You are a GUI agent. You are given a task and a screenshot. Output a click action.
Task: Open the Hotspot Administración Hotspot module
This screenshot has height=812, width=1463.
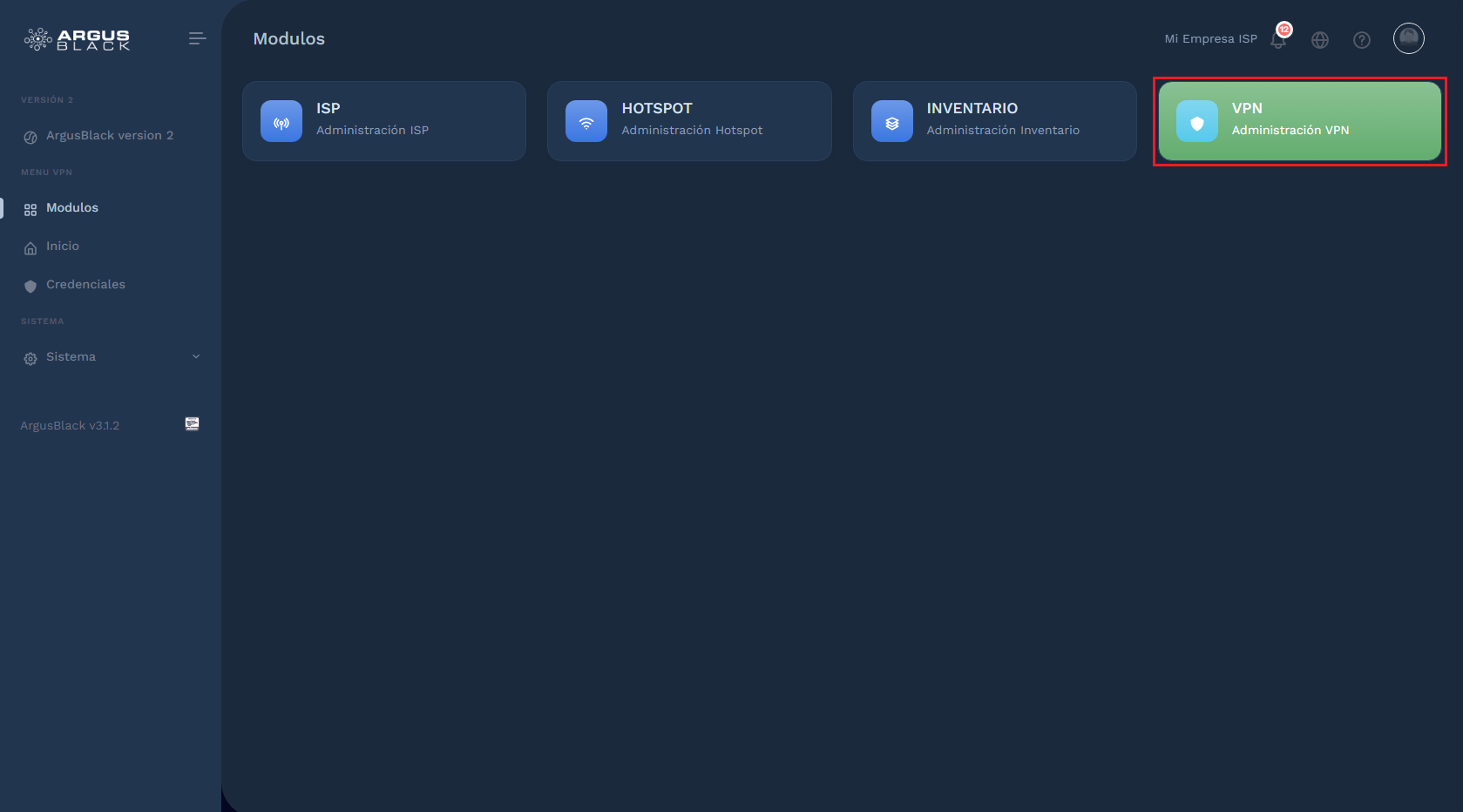tap(688, 121)
